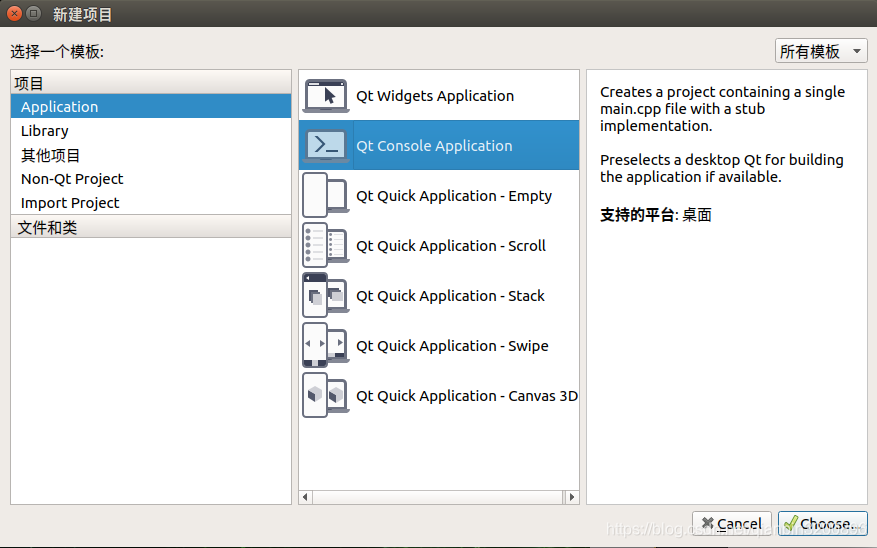877x548 pixels.
Task: Click the Qt Quick Application Scroll icon
Action: (x=326, y=245)
